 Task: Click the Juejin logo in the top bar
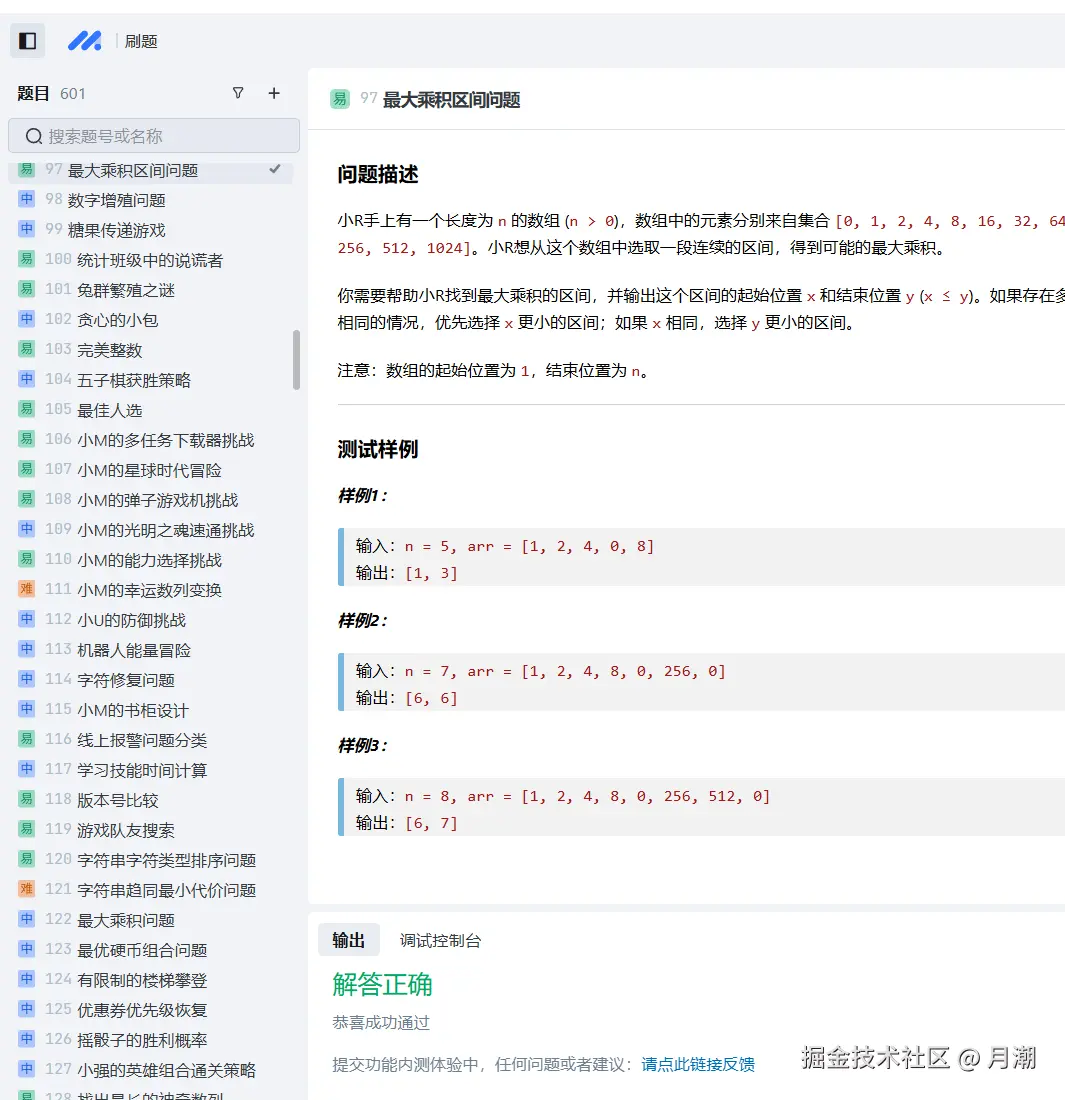coord(84,40)
